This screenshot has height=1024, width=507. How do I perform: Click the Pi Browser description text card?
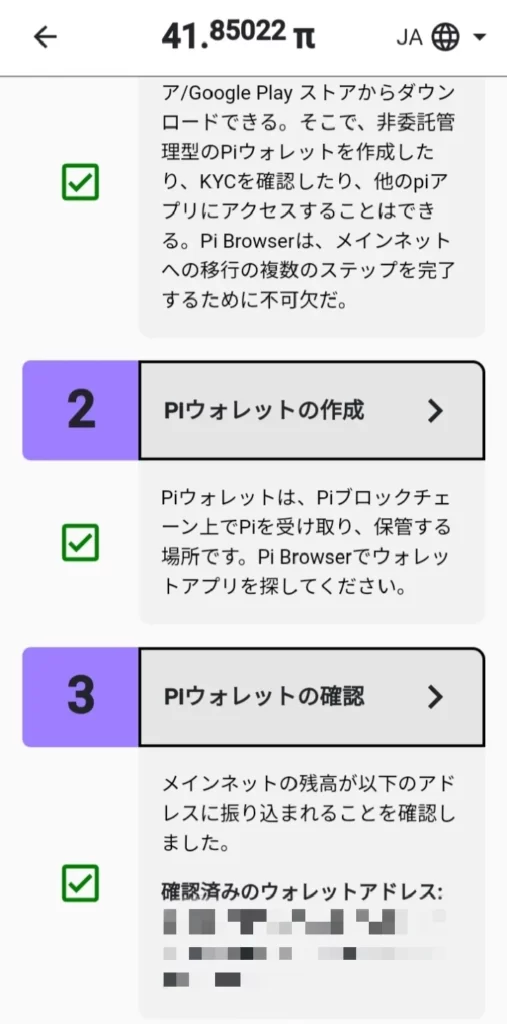(x=312, y=207)
